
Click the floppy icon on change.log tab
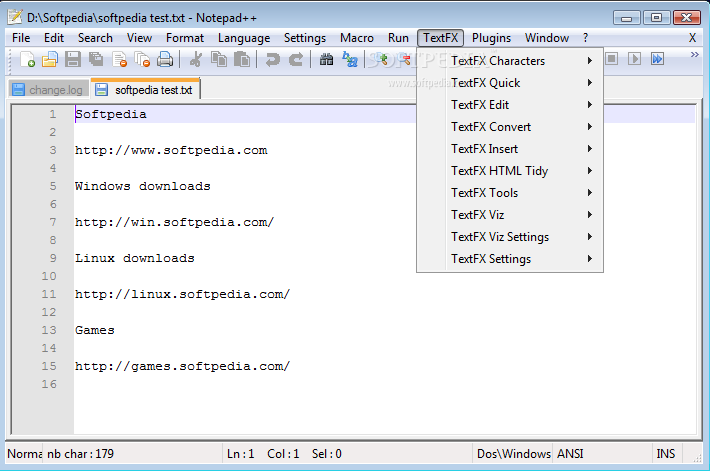coord(18,90)
